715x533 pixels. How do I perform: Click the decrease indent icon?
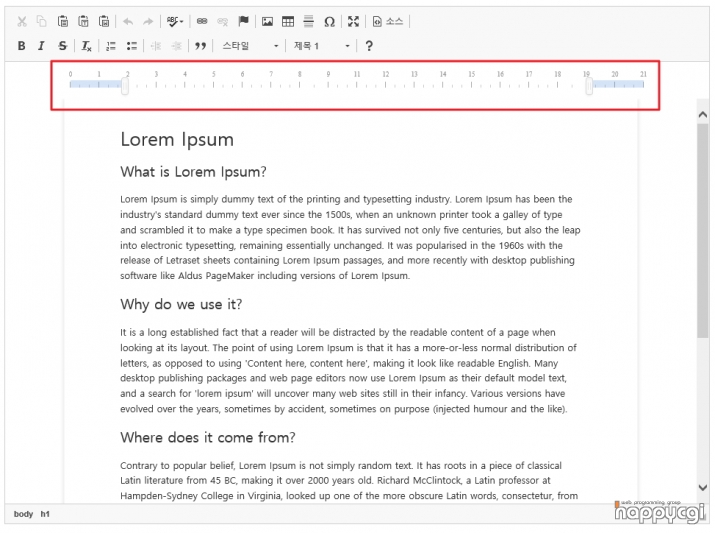coord(155,46)
